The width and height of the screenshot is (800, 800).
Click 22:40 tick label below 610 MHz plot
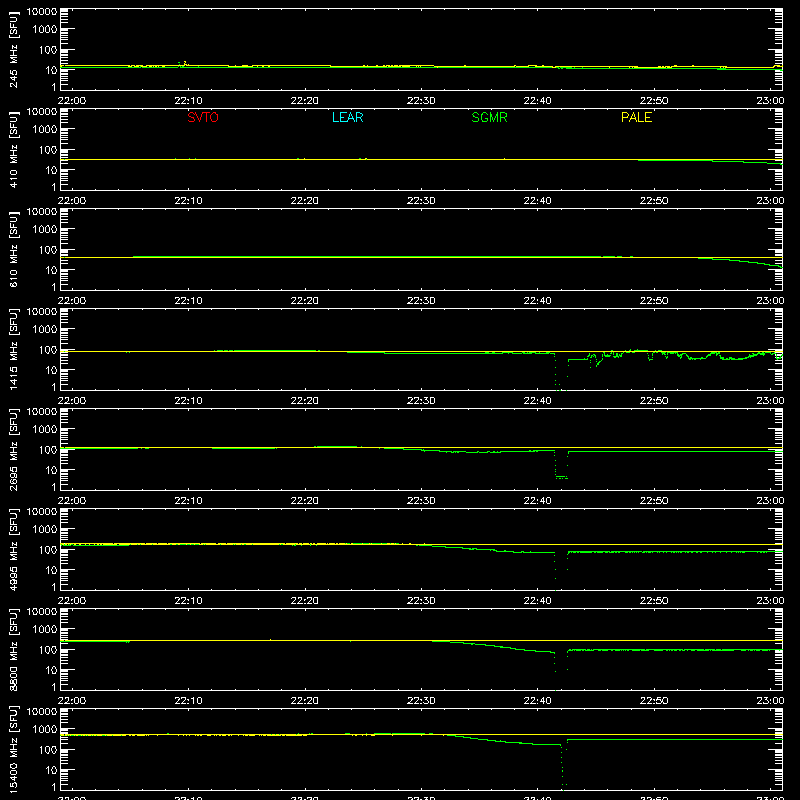(x=537, y=301)
